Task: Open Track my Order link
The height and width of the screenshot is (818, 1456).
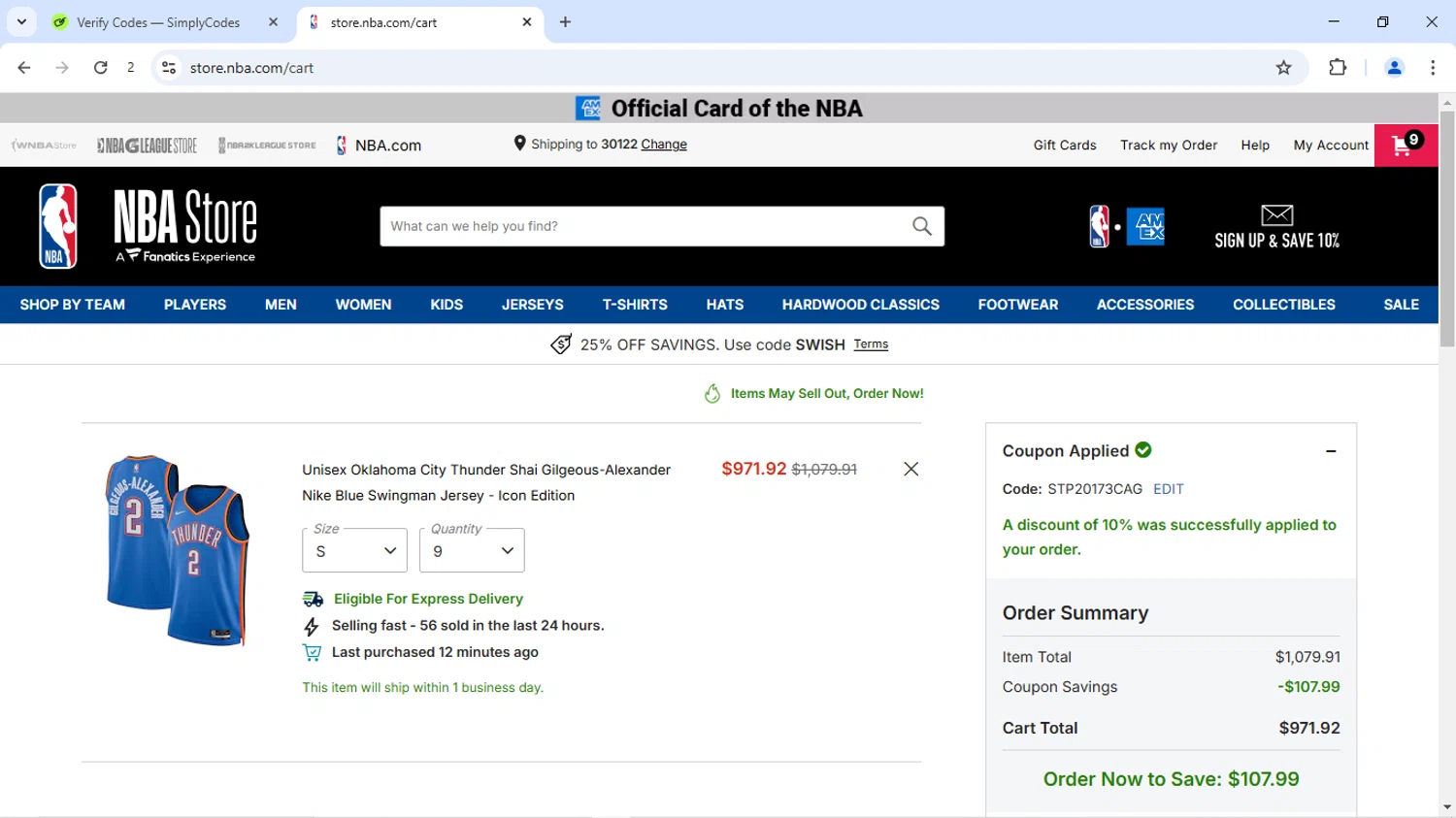Action: pyautogui.click(x=1169, y=146)
